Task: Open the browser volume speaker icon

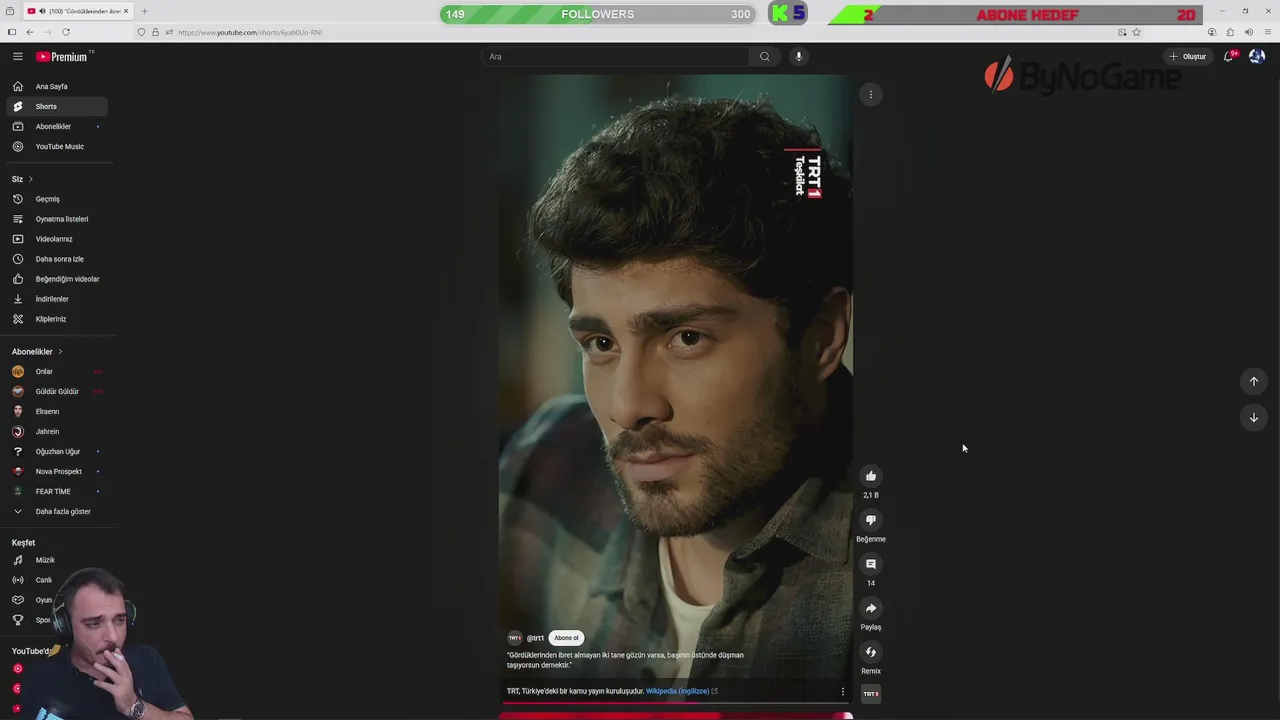Action: (1249, 32)
